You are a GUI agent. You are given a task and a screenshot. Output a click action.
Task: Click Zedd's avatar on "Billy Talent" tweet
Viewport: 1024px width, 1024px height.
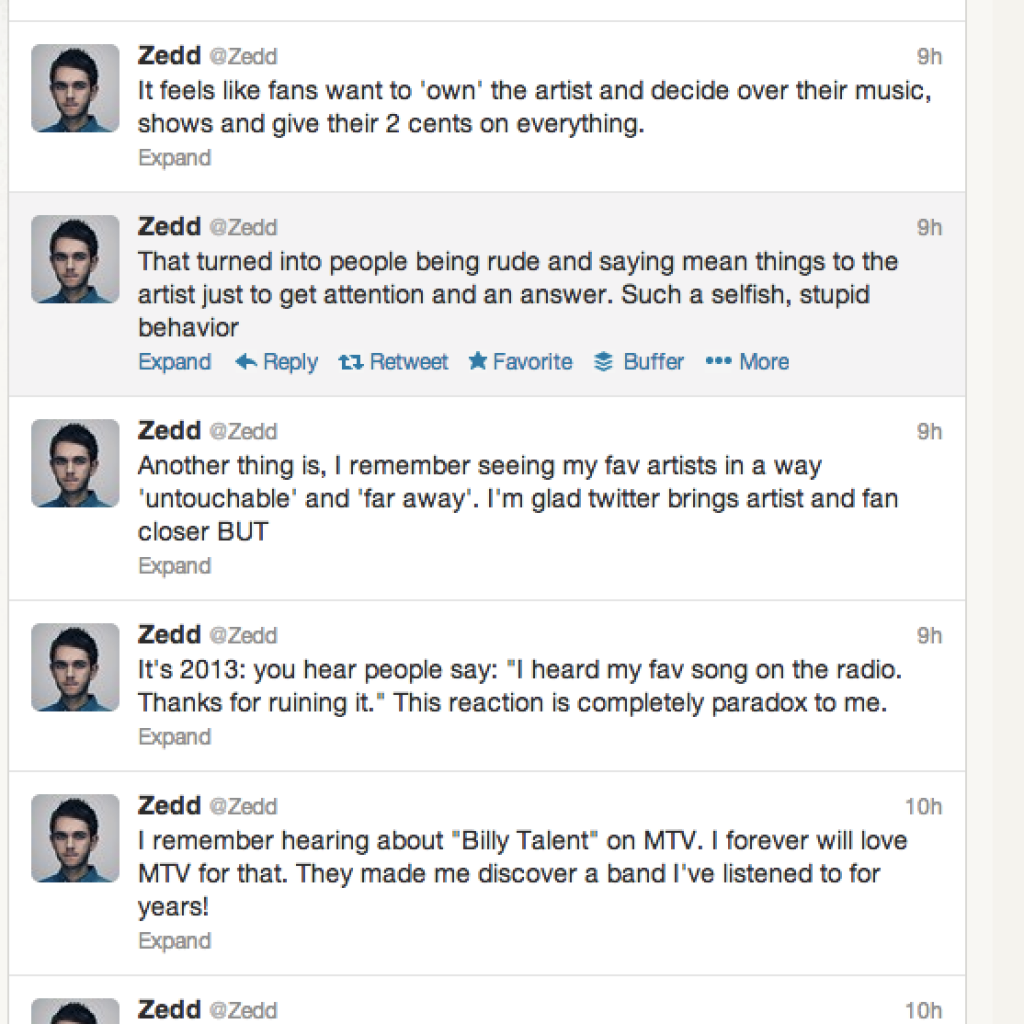click(x=75, y=838)
